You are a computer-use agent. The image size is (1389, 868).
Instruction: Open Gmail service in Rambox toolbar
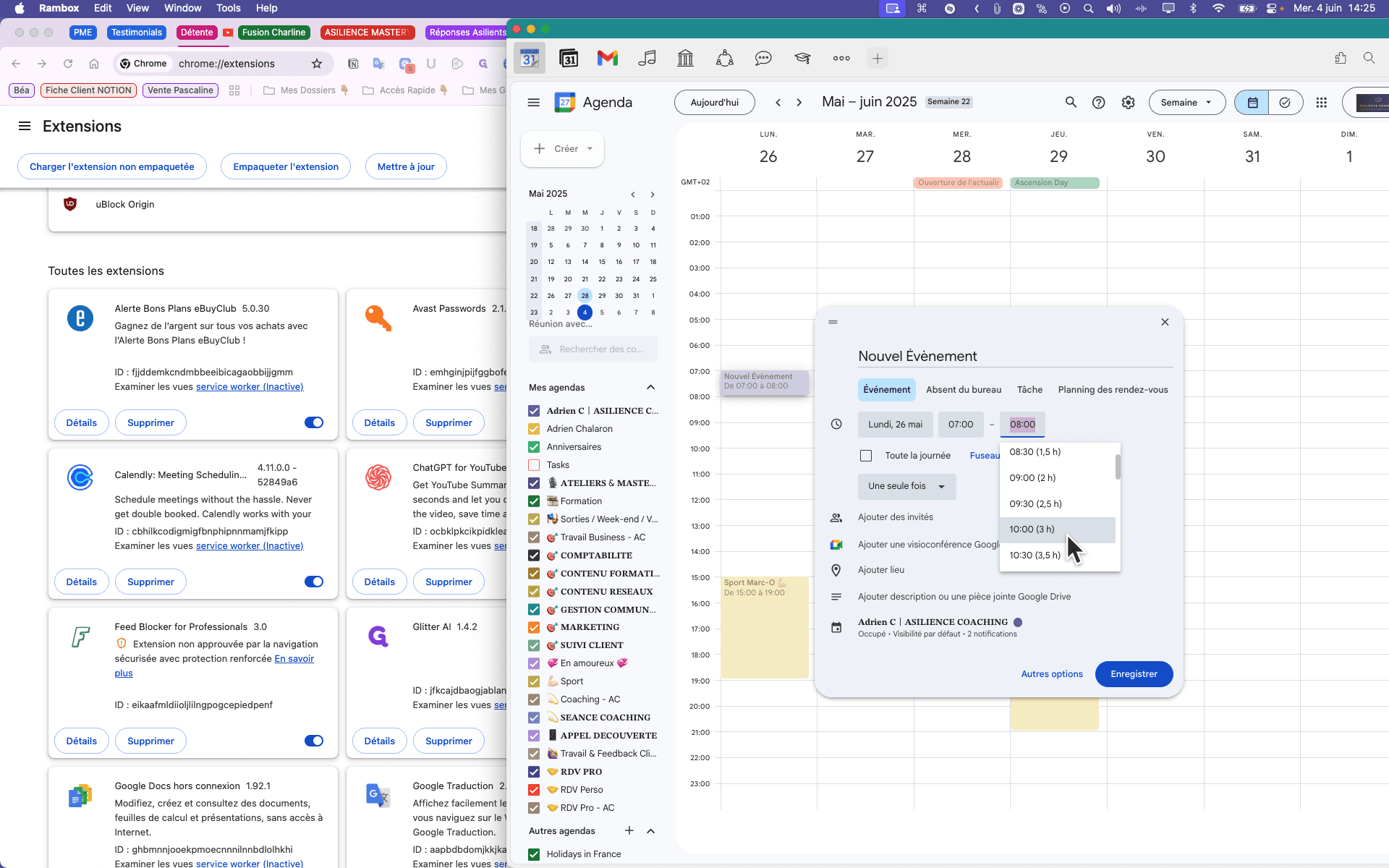[608, 59]
